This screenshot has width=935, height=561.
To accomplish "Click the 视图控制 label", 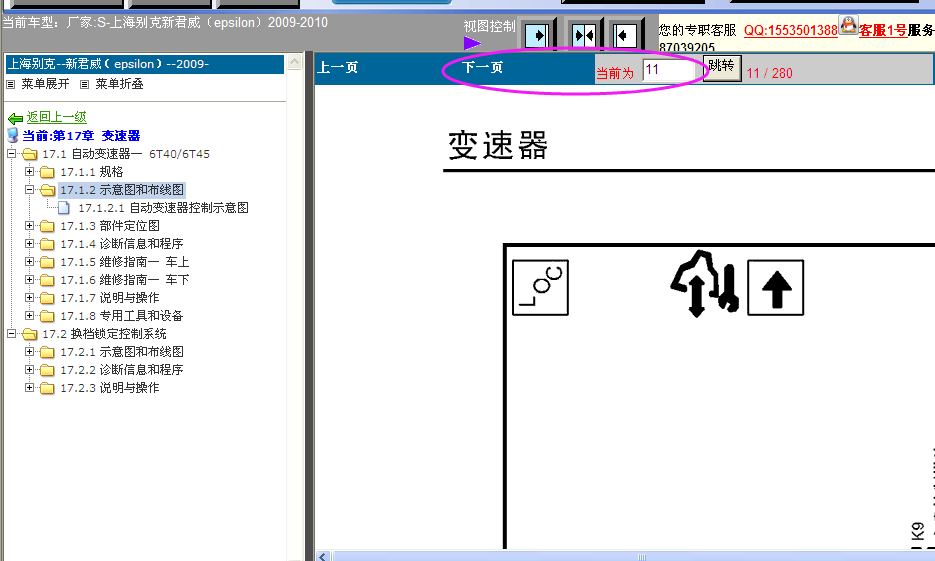I will coord(489,26).
